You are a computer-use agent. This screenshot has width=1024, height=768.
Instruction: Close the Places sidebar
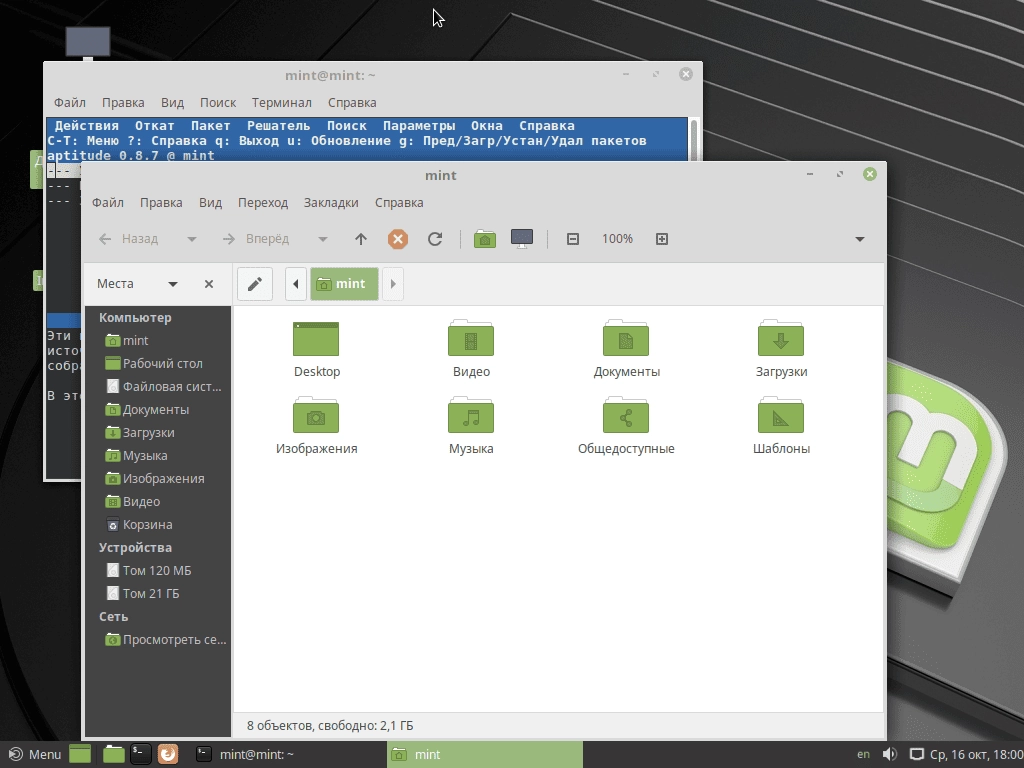tap(209, 284)
